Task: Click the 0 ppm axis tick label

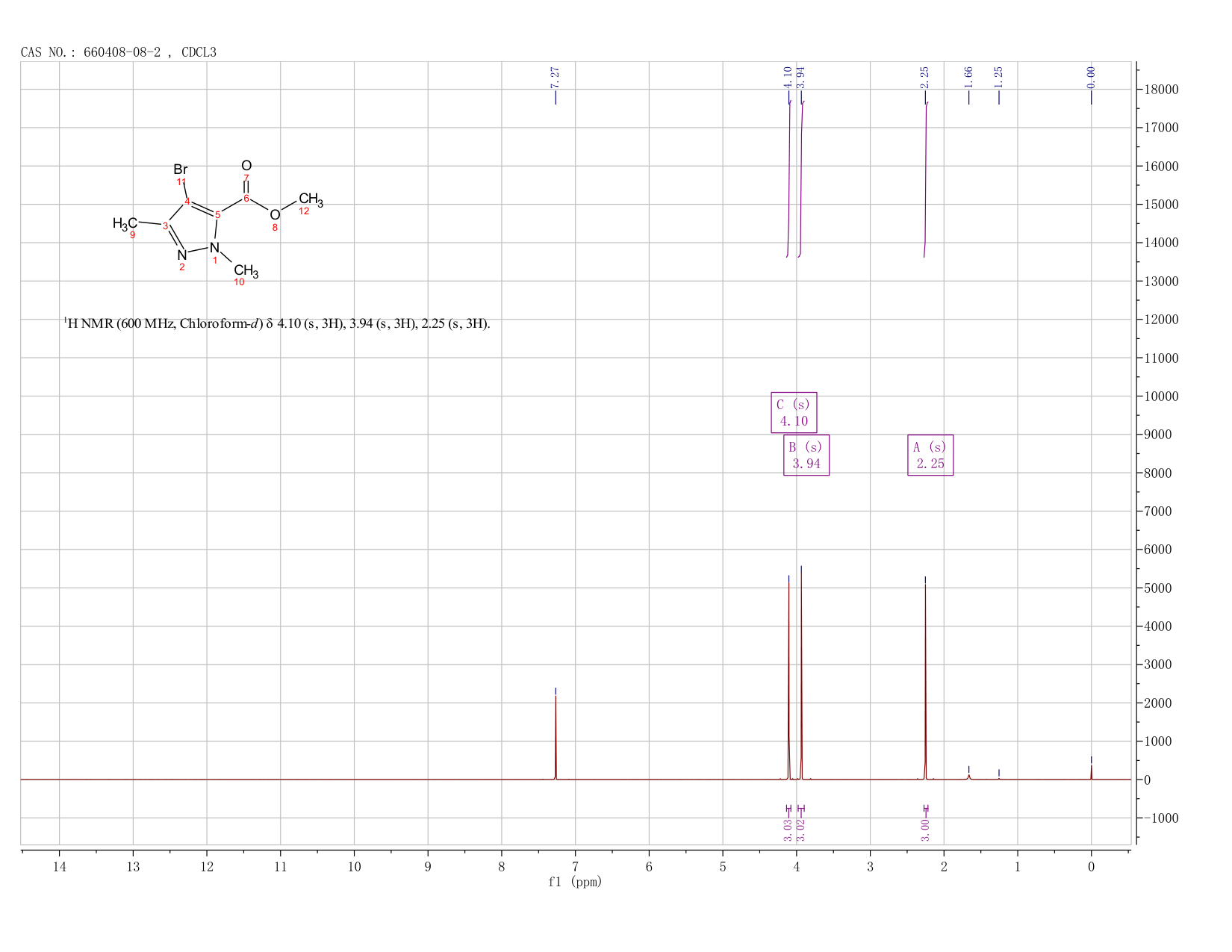Action: (x=1091, y=867)
